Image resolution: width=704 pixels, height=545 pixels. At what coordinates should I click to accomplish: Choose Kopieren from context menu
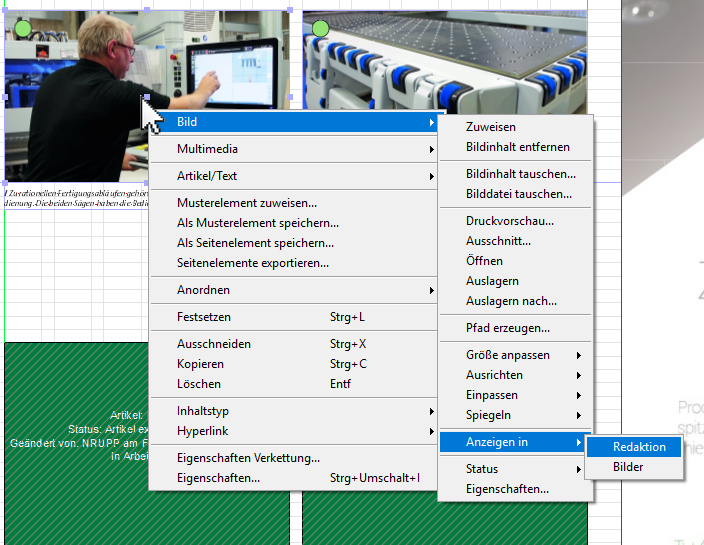click(200, 364)
